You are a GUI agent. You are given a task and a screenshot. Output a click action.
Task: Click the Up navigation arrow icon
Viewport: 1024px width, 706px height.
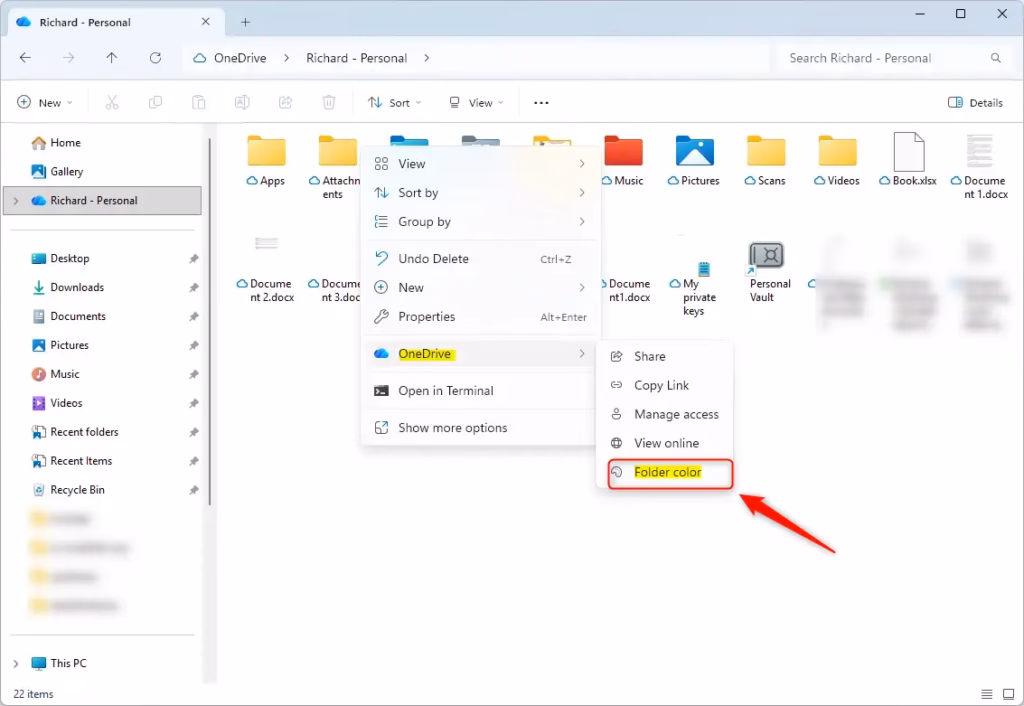(112, 58)
